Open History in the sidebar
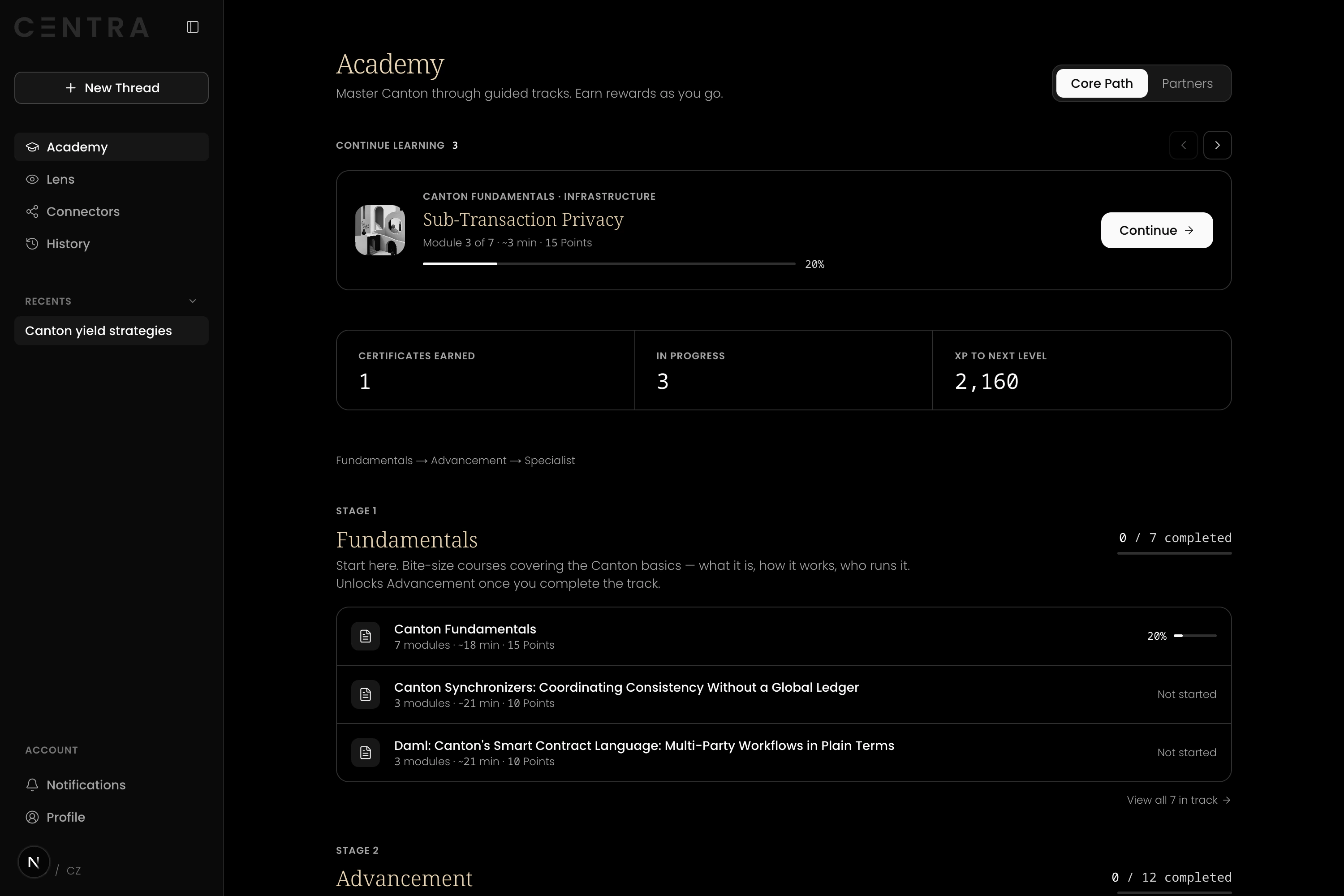 pyautogui.click(x=112, y=243)
